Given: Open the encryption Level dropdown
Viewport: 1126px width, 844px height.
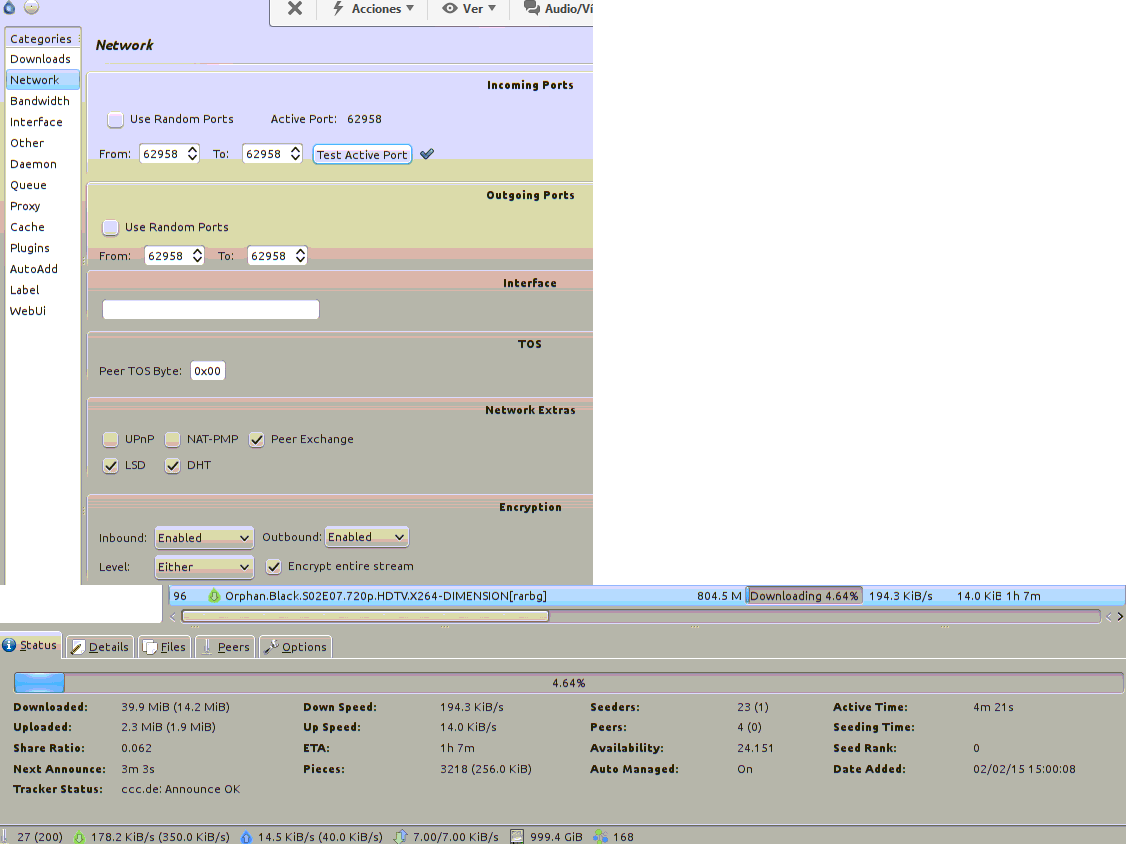Looking at the screenshot, I should (204, 567).
